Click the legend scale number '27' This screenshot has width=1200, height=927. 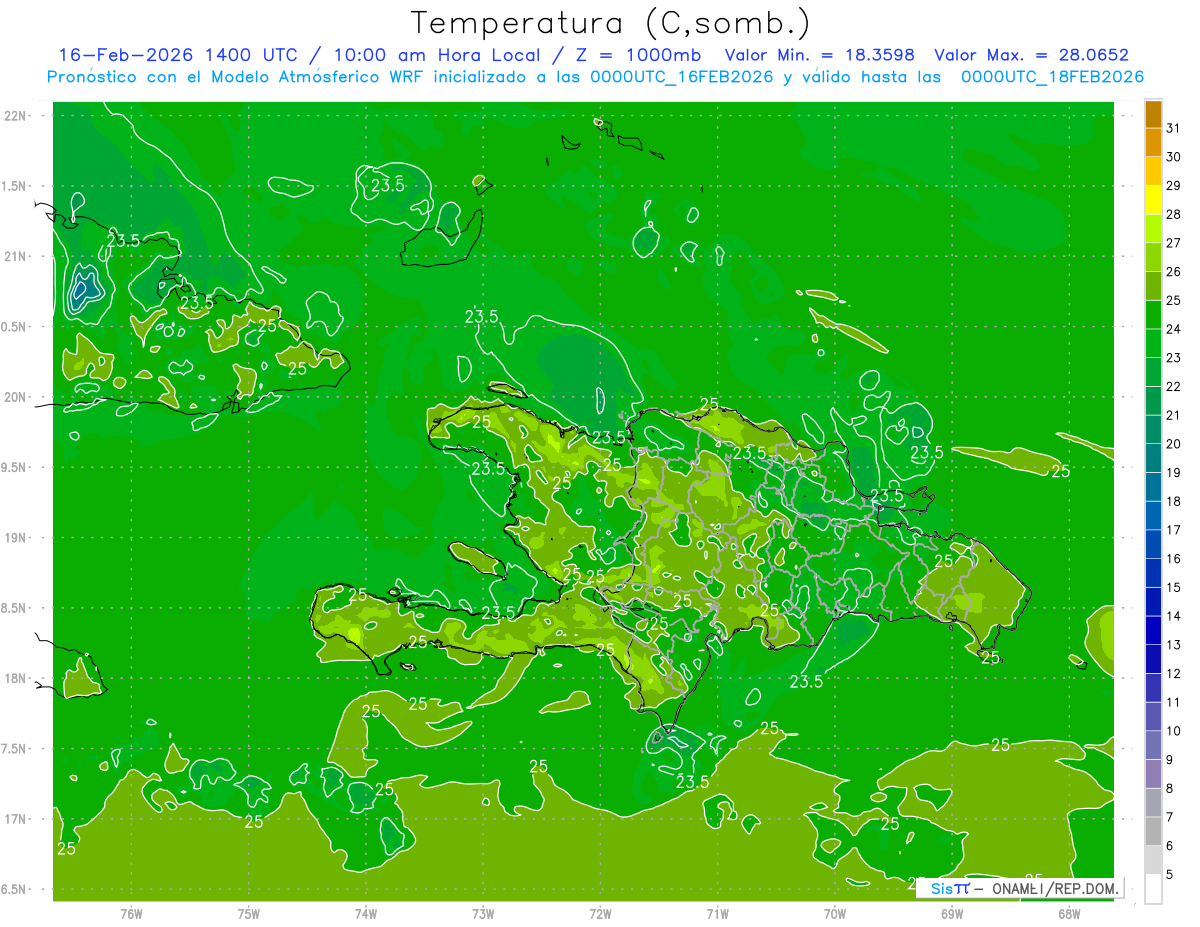click(1174, 243)
